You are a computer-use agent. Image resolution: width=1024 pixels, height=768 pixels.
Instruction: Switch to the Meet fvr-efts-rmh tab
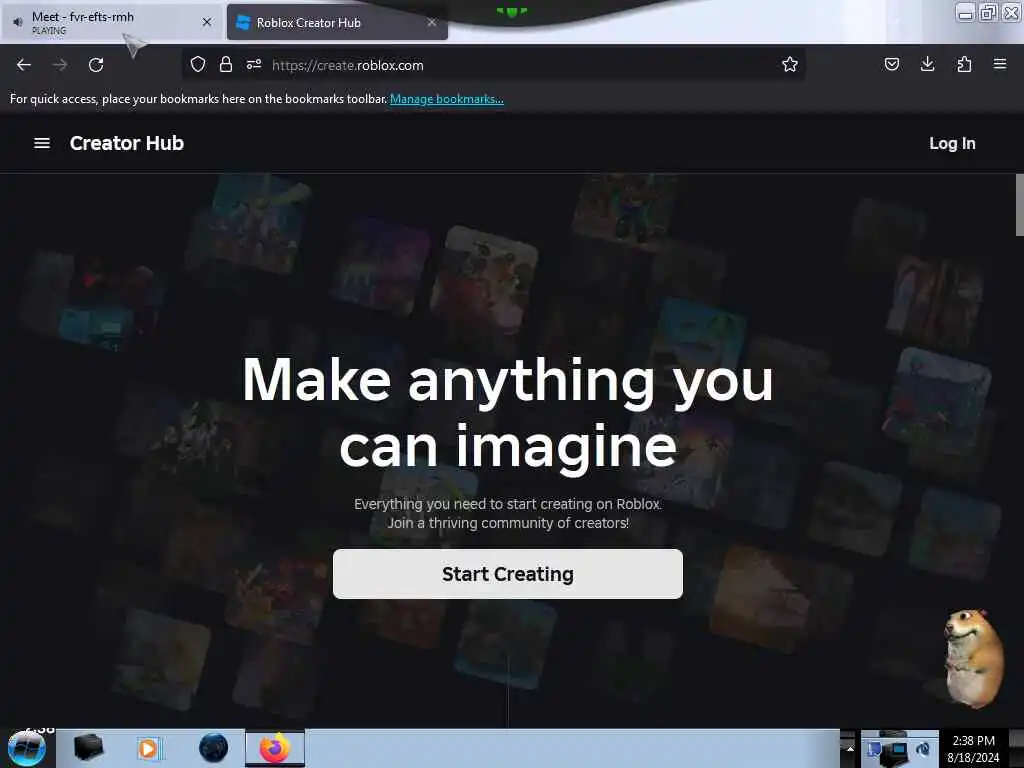[112, 22]
